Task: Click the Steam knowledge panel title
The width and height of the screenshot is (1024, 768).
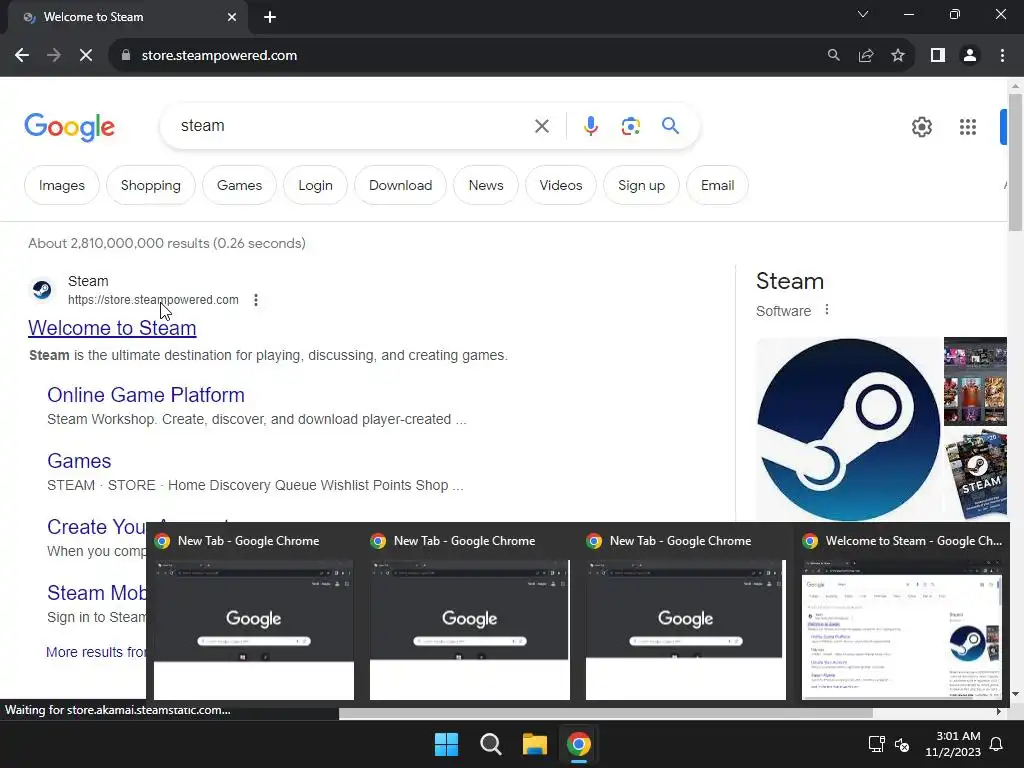Action: [x=790, y=281]
